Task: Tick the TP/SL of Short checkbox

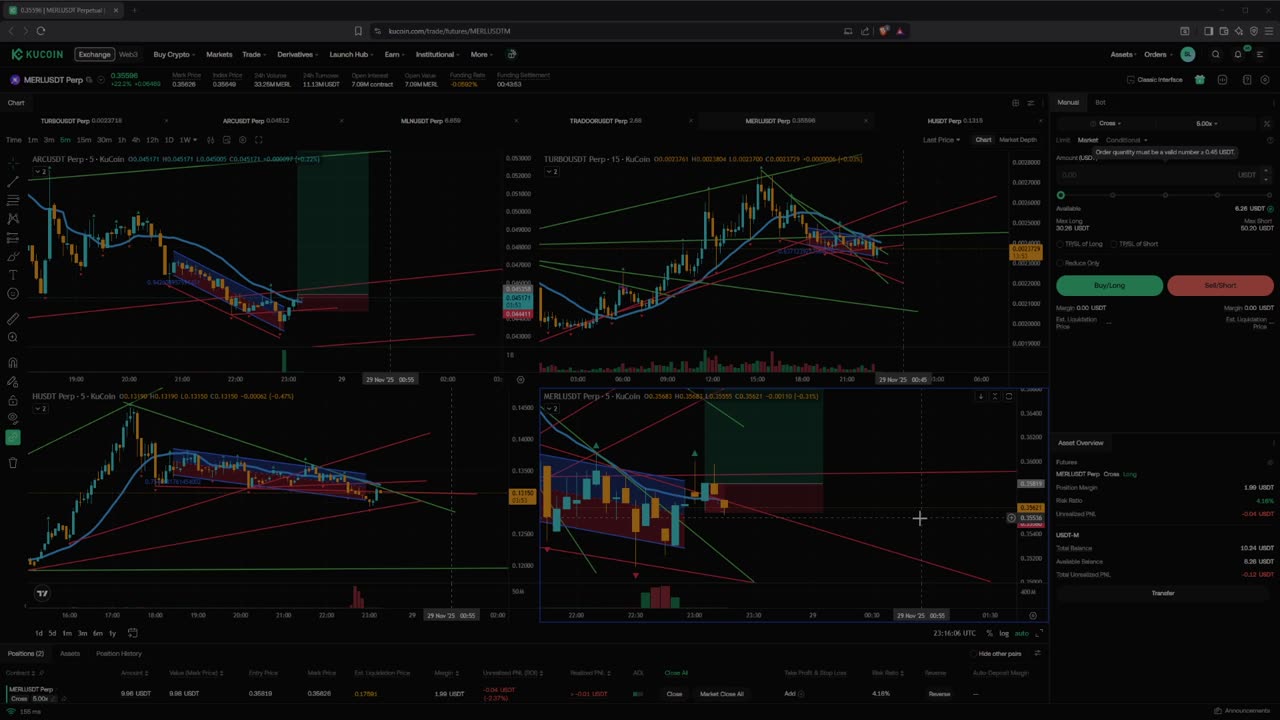Action: click(1114, 244)
